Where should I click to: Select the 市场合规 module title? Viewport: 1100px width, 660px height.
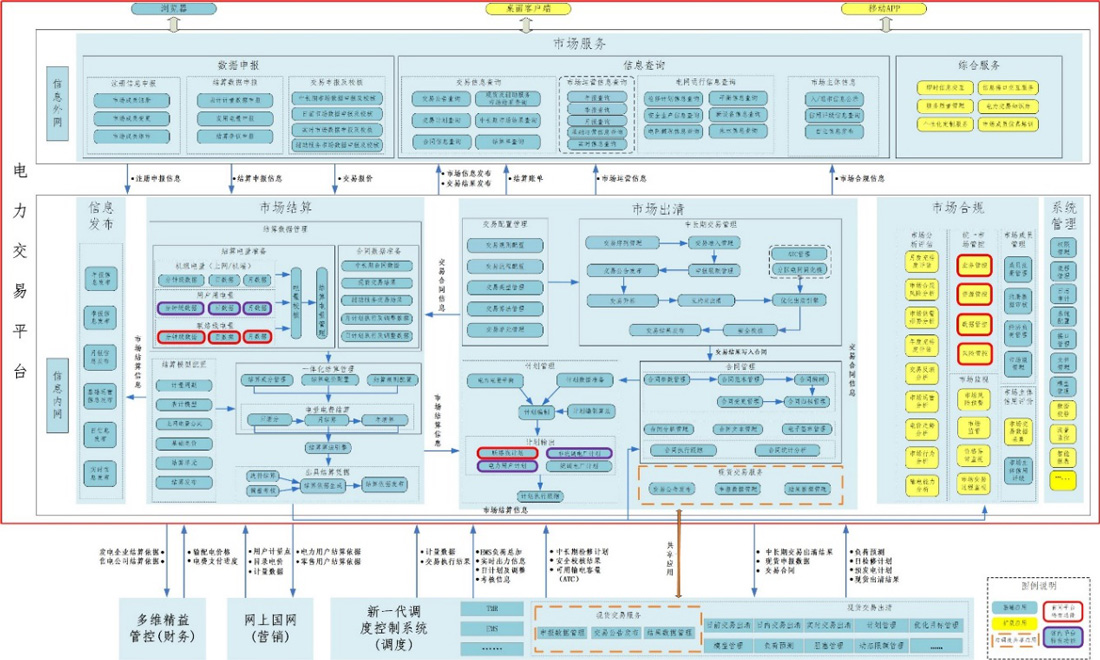[x=958, y=208]
